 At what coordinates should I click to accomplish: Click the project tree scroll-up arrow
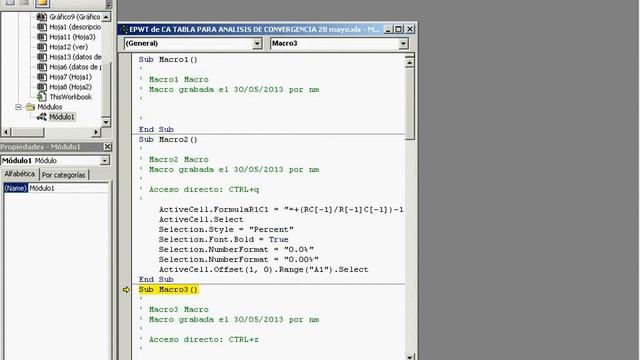click(x=106, y=17)
